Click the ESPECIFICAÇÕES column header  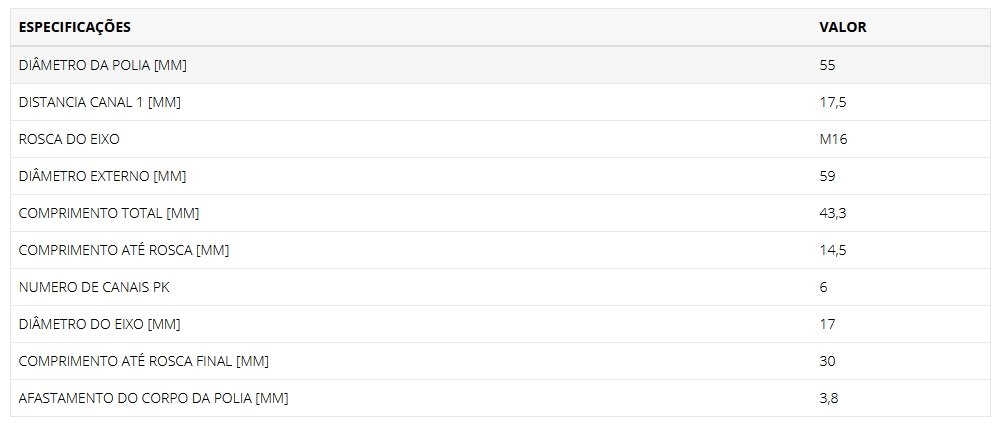tap(75, 28)
